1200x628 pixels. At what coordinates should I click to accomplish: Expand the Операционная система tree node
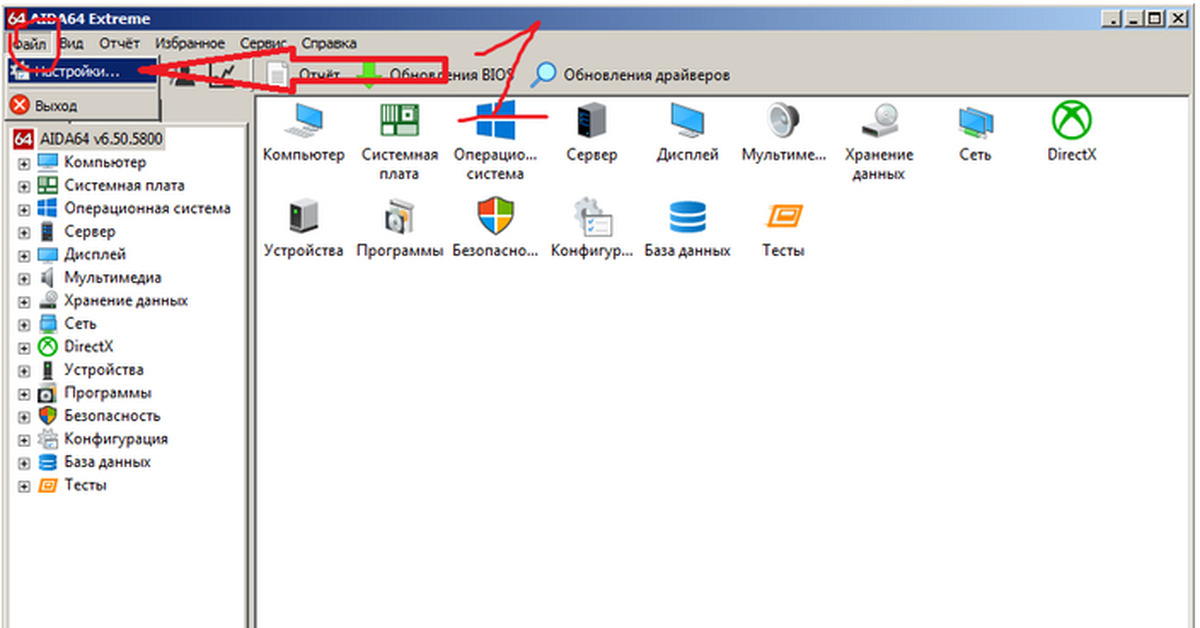(x=24, y=209)
